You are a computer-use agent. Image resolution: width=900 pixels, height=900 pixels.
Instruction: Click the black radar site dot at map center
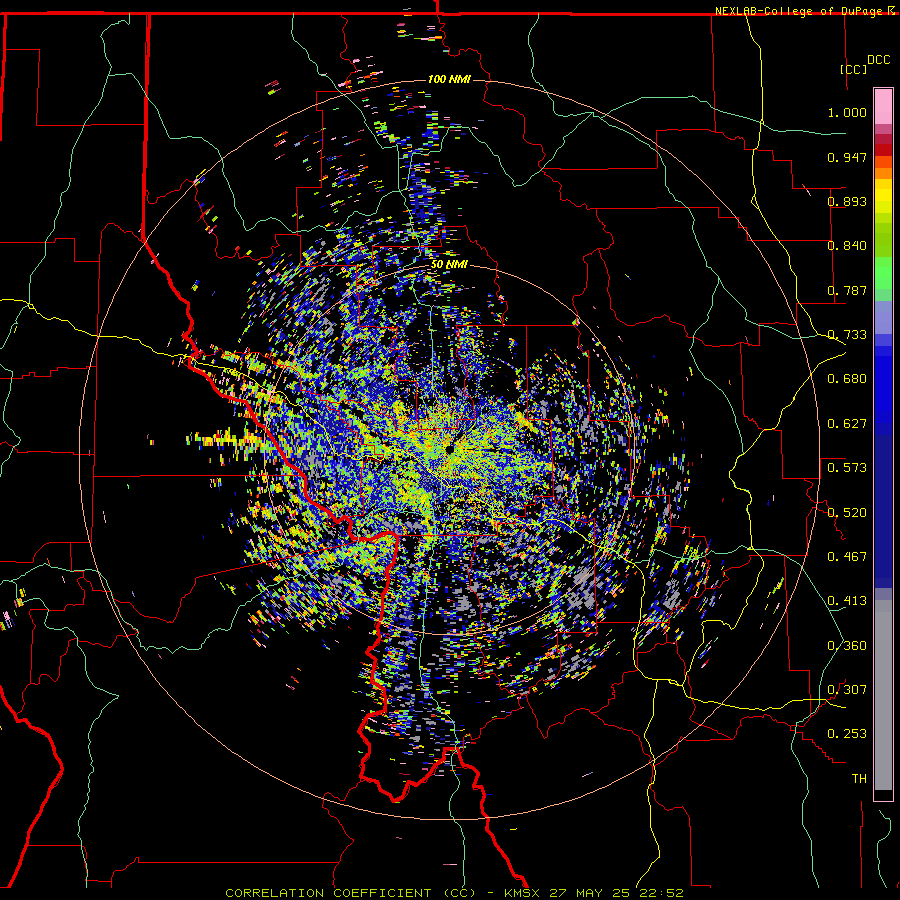pos(448,449)
